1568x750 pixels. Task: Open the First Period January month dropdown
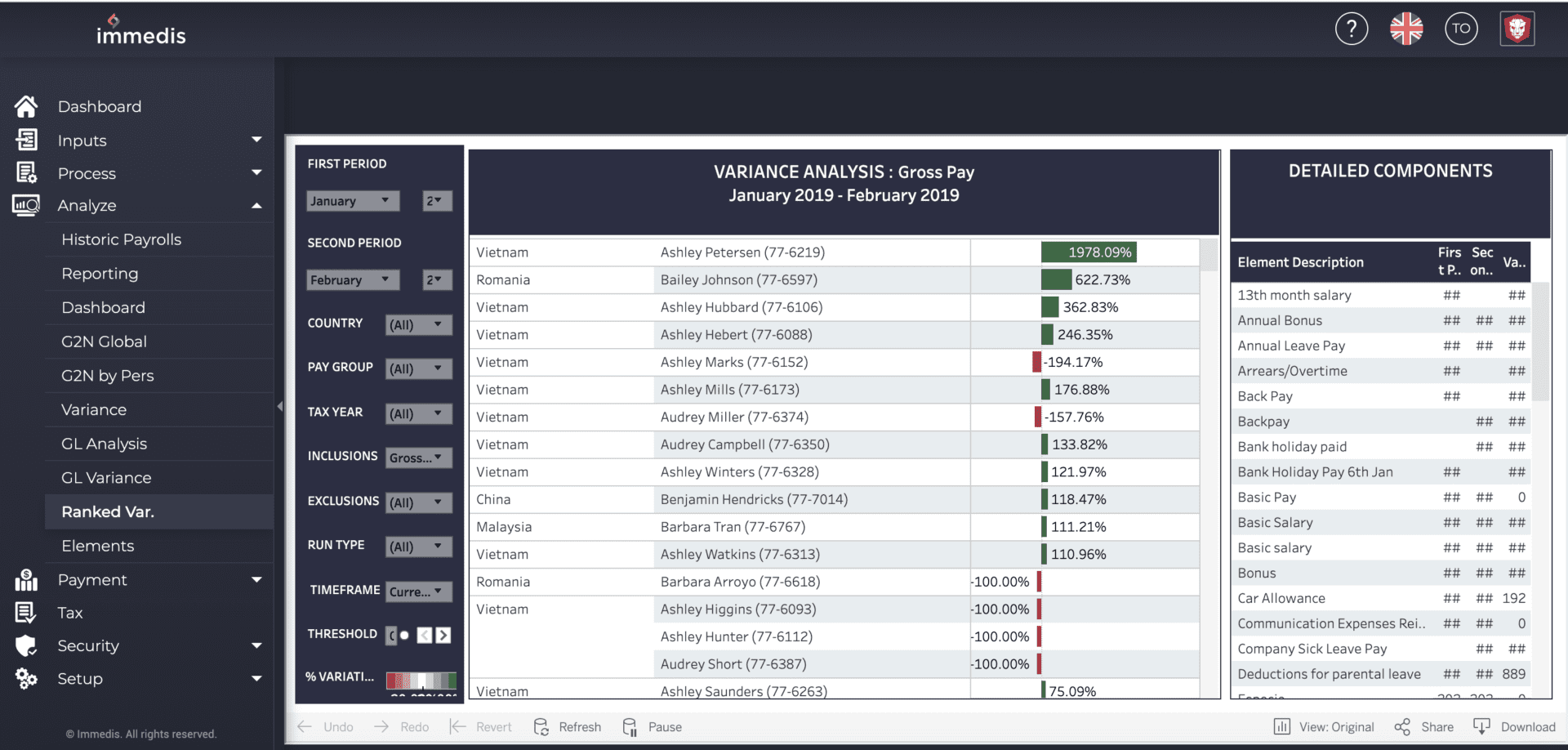pyautogui.click(x=352, y=201)
